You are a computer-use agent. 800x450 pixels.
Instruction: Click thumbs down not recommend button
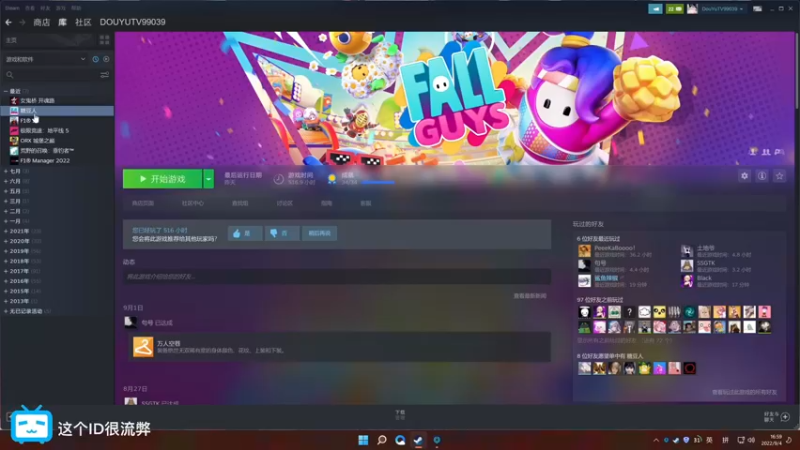click(282, 233)
